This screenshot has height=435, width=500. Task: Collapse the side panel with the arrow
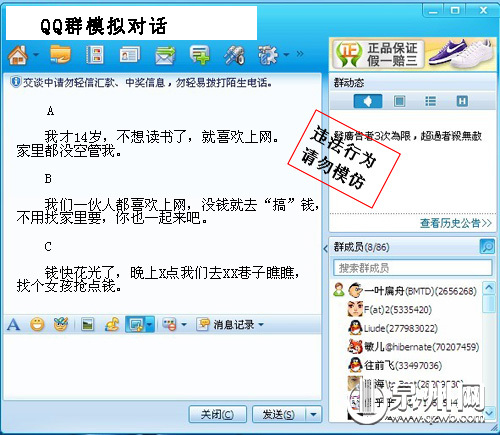pyautogui.click(x=325, y=248)
